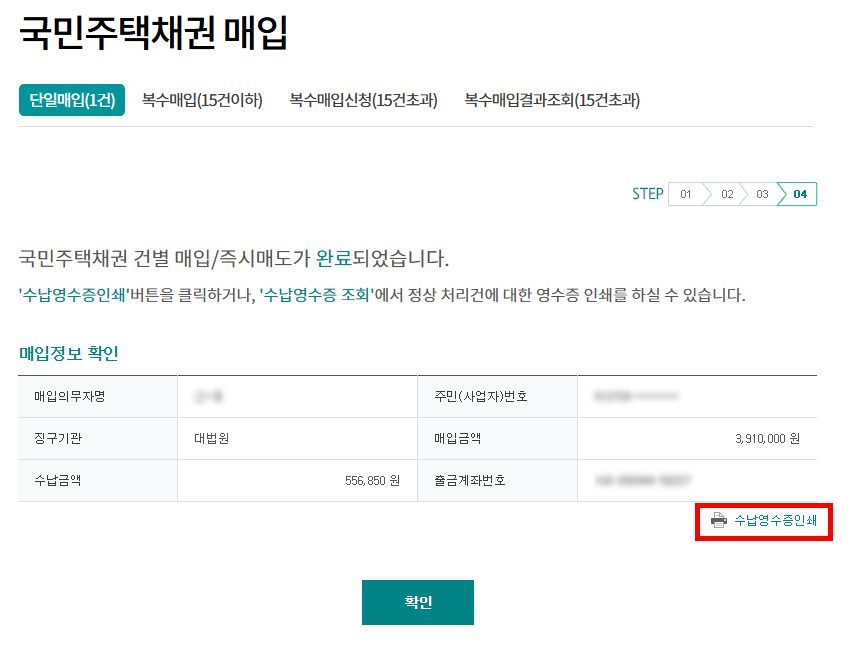Select the 단일매입(1건) tab
851x659 pixels.
pos(72,100)
